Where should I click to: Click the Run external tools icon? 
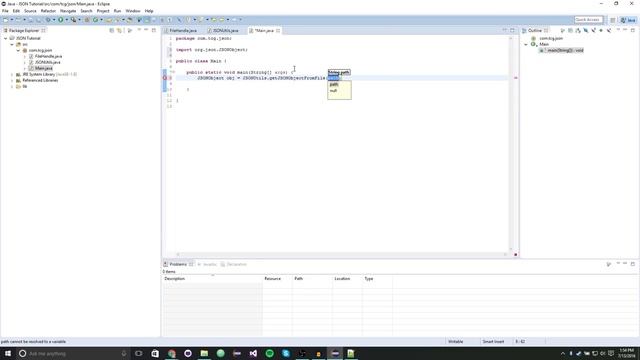click(73, 20)
